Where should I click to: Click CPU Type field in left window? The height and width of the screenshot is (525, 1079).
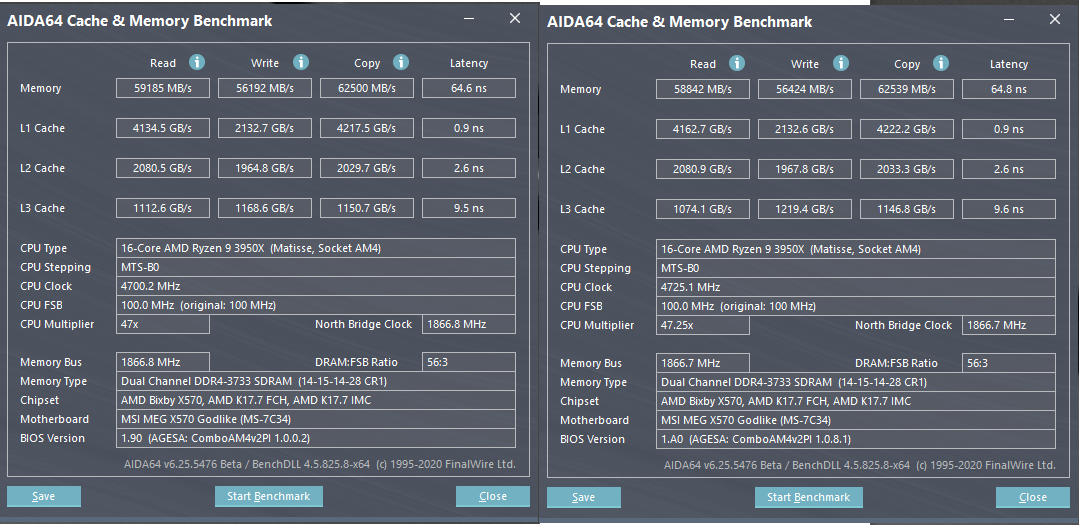316,248
